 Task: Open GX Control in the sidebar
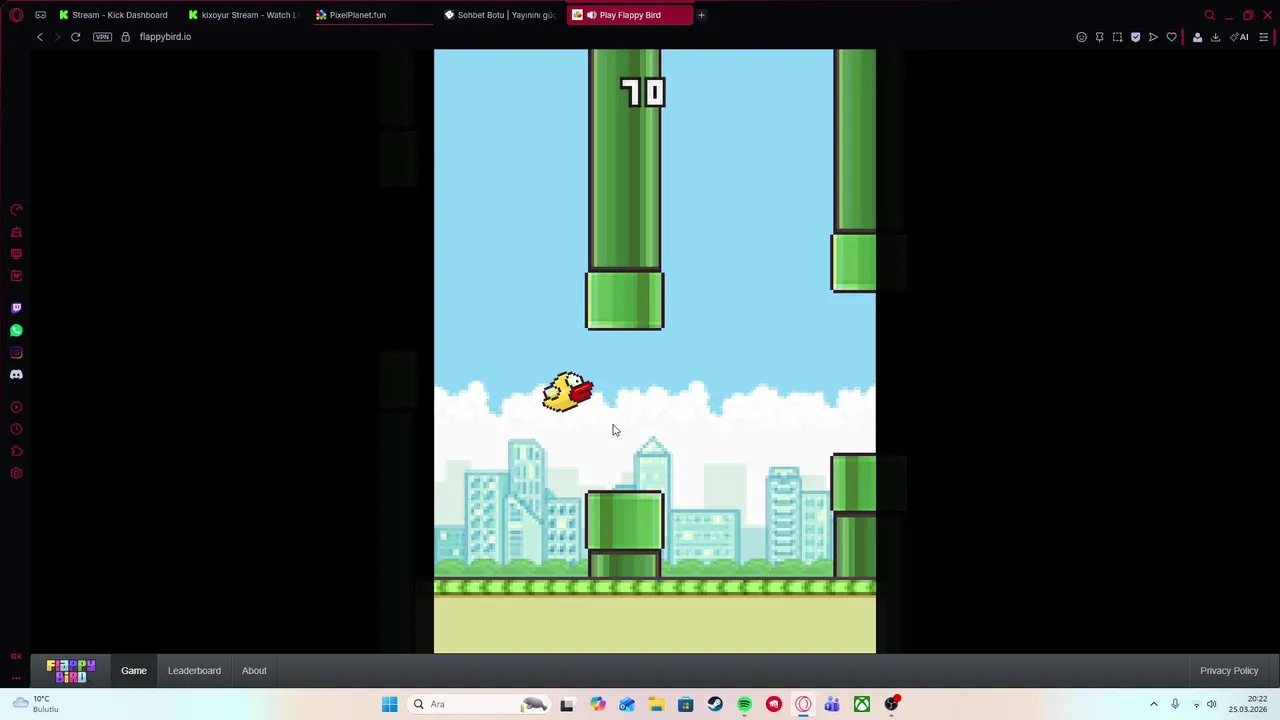[16, 210]
